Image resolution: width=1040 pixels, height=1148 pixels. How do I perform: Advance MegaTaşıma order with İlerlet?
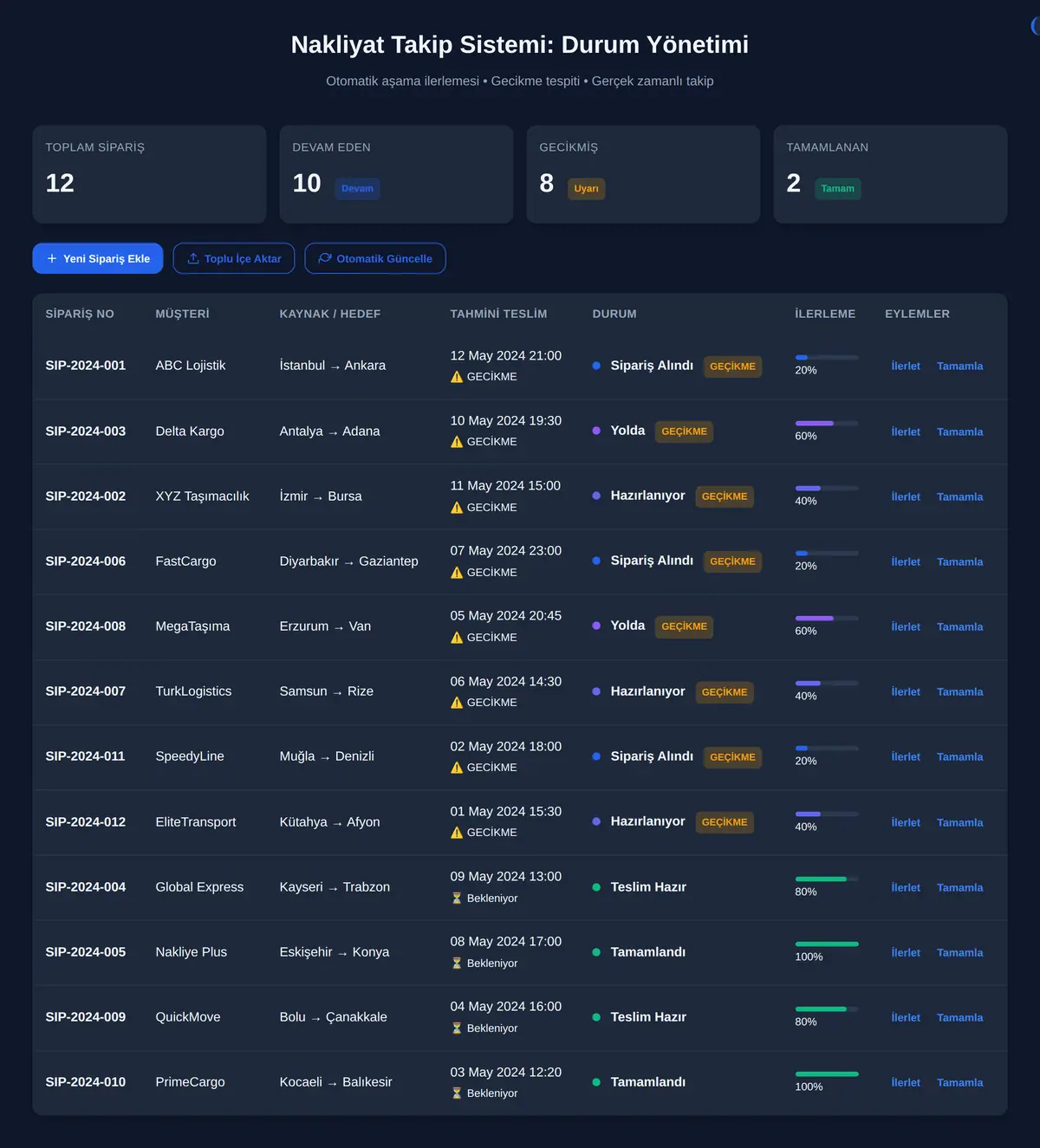tap(906, 626)
